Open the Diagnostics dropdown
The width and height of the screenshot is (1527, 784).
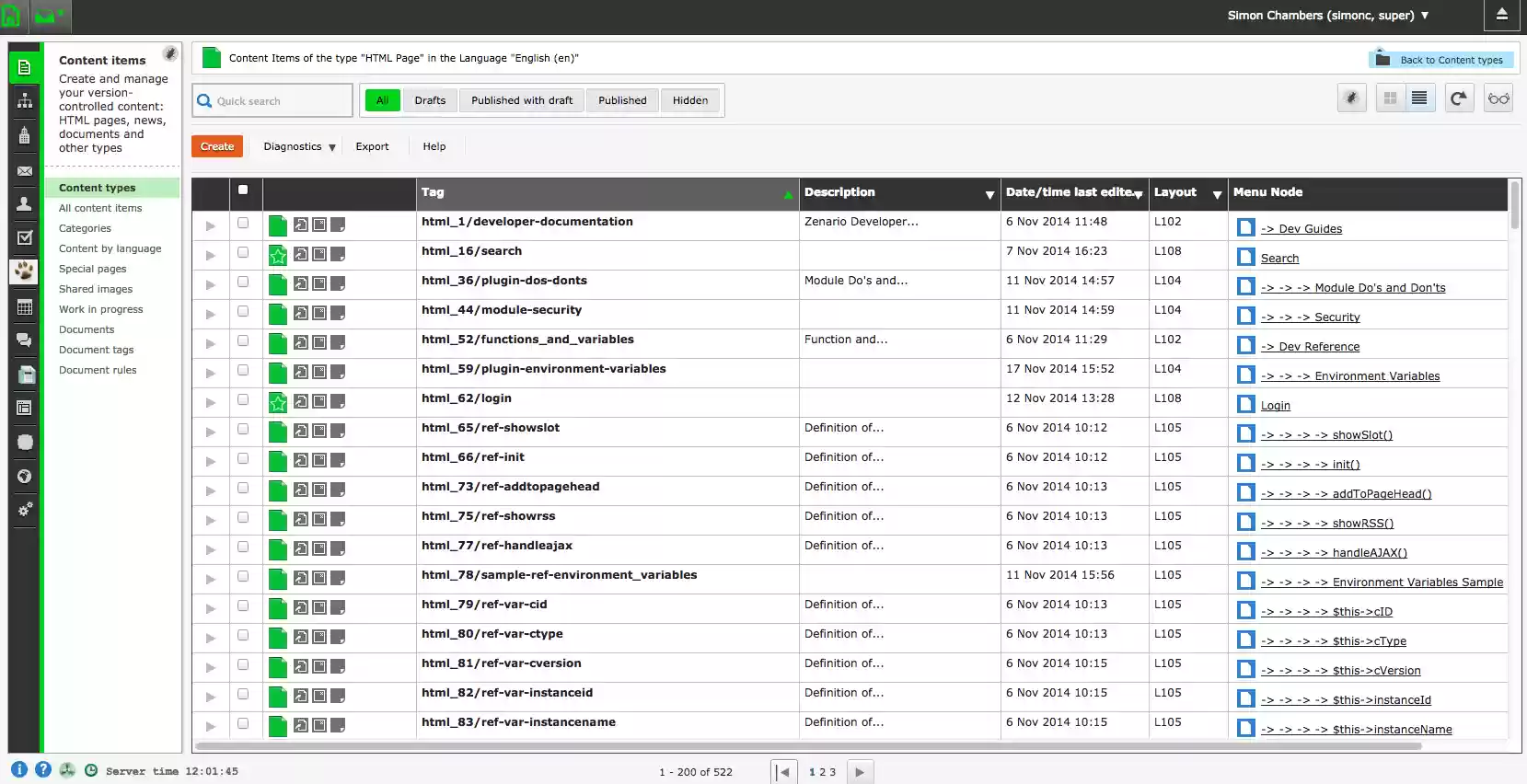point(299,146)
